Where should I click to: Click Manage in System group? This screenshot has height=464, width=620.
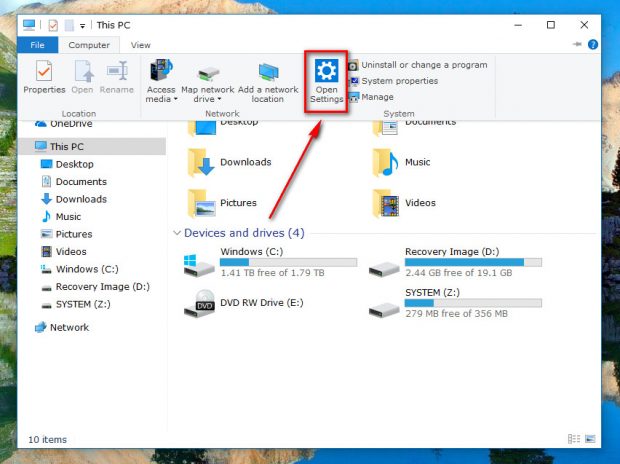pyautogui.click(x=371, y=97)
